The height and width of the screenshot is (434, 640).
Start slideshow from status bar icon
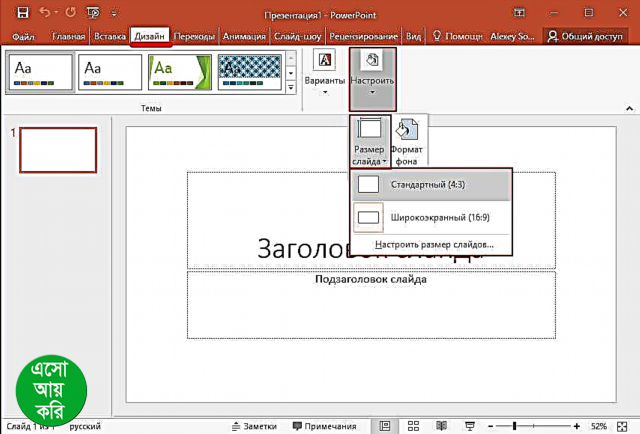[x=468, y=425]
